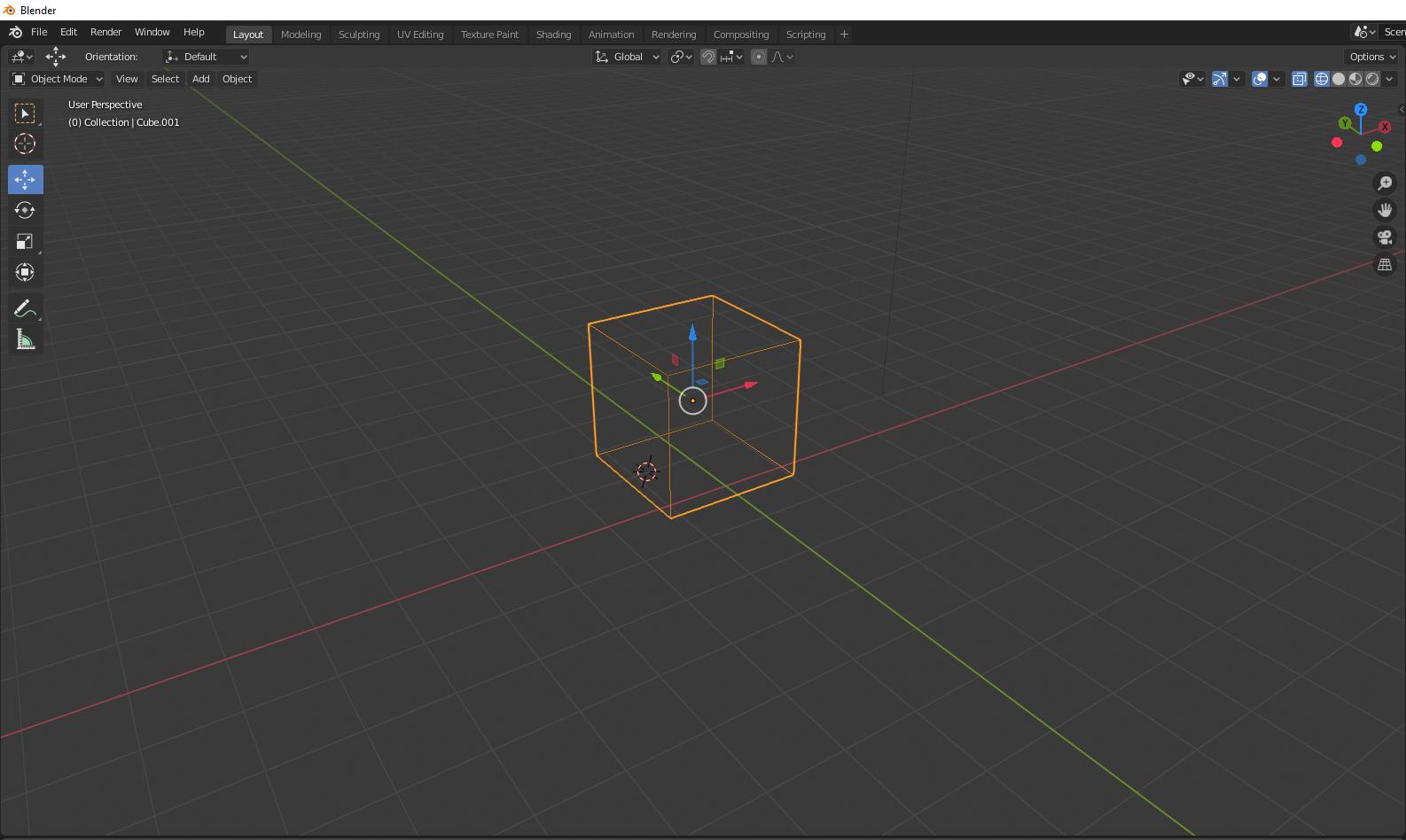Screen dimensions: 1406x840
Task: Toggle camera view with the camera icon
Action: (1385, 237)
